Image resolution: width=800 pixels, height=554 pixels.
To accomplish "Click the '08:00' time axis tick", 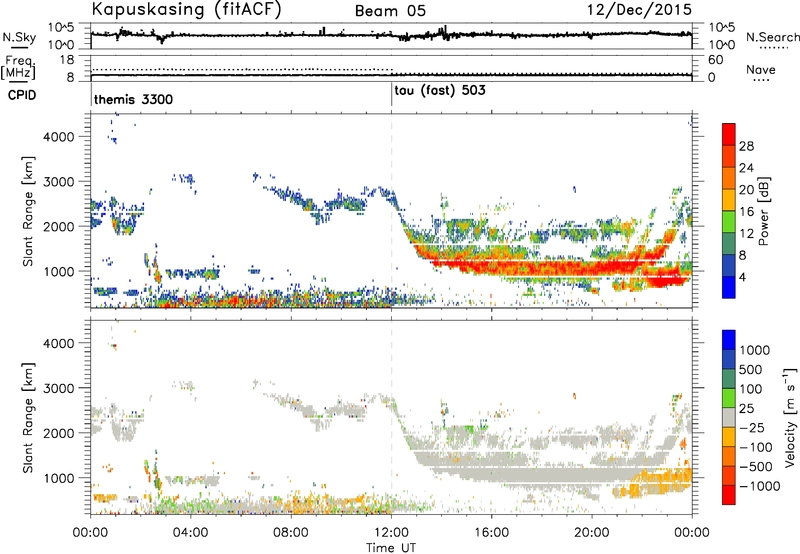I will (291, 533).
